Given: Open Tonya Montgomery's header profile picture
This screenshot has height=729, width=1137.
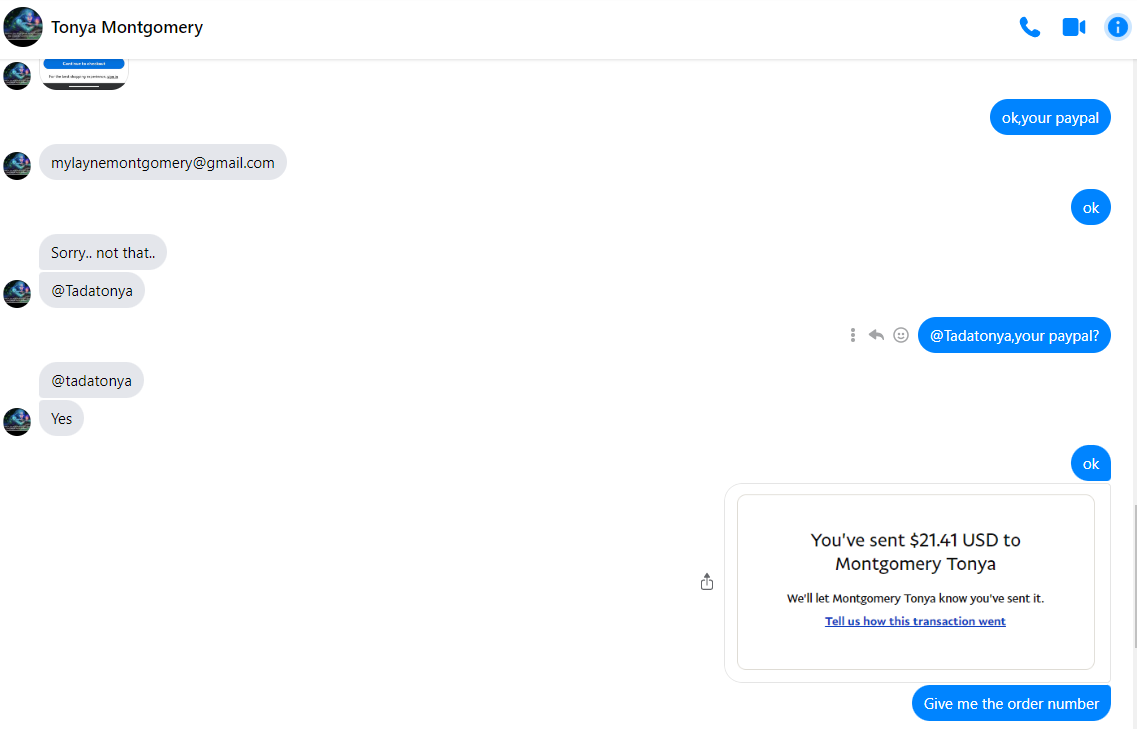Looking at the screenshot, I should coord(23,27).
